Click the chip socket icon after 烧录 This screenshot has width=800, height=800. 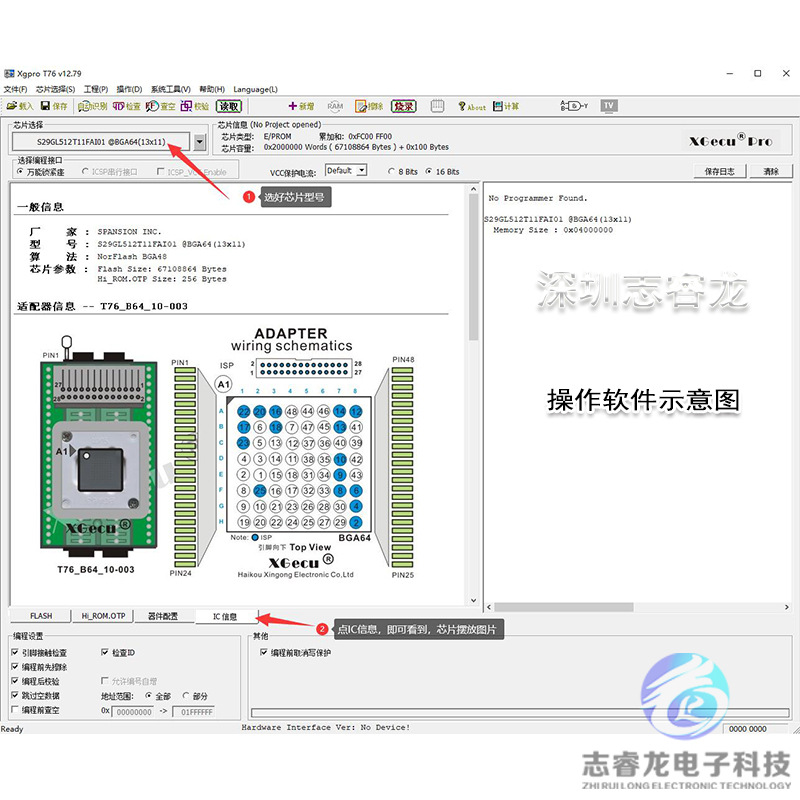point(437,106)
